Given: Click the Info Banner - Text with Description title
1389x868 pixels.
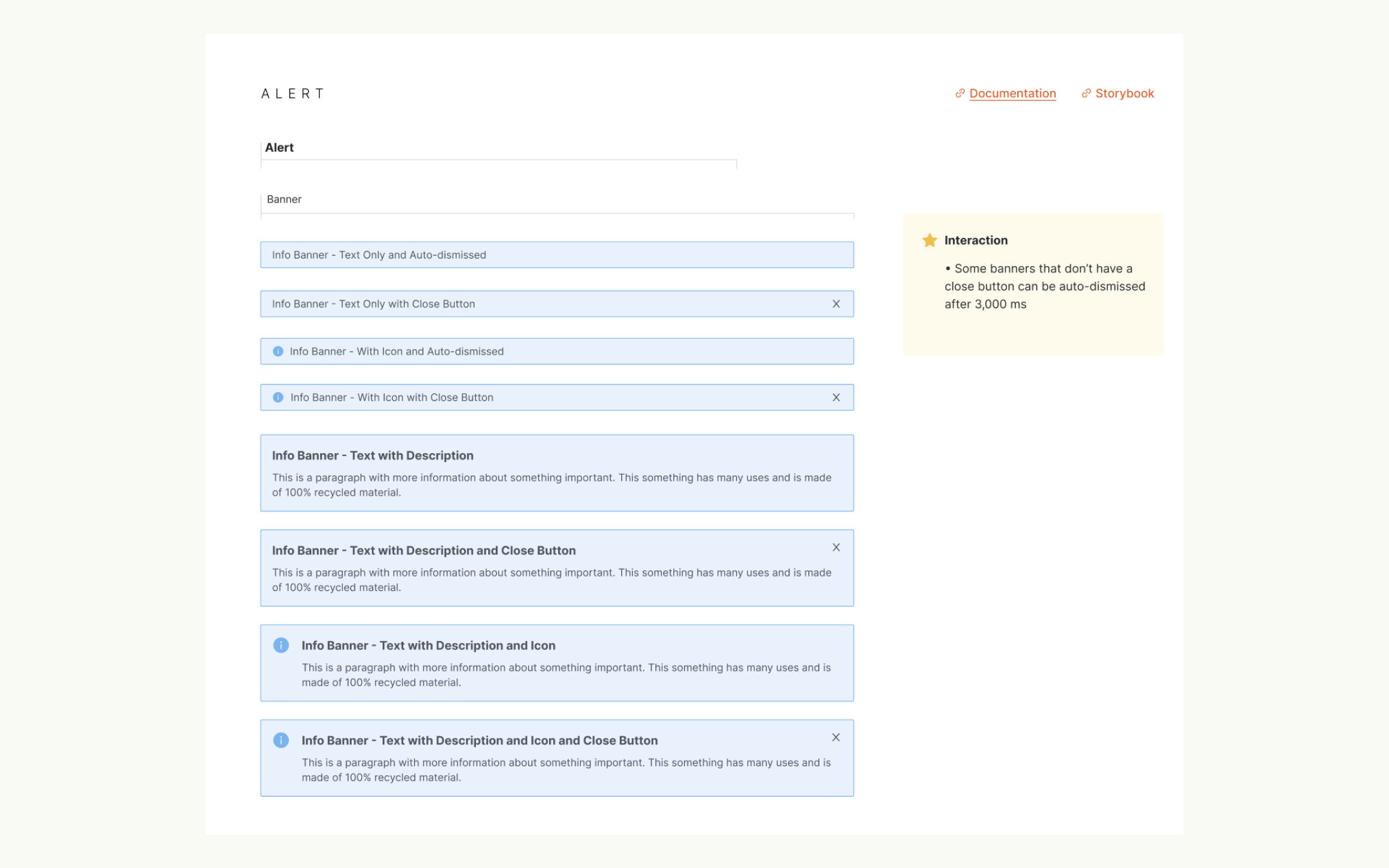Looking at the screenshot, I should tap(372, 456).
